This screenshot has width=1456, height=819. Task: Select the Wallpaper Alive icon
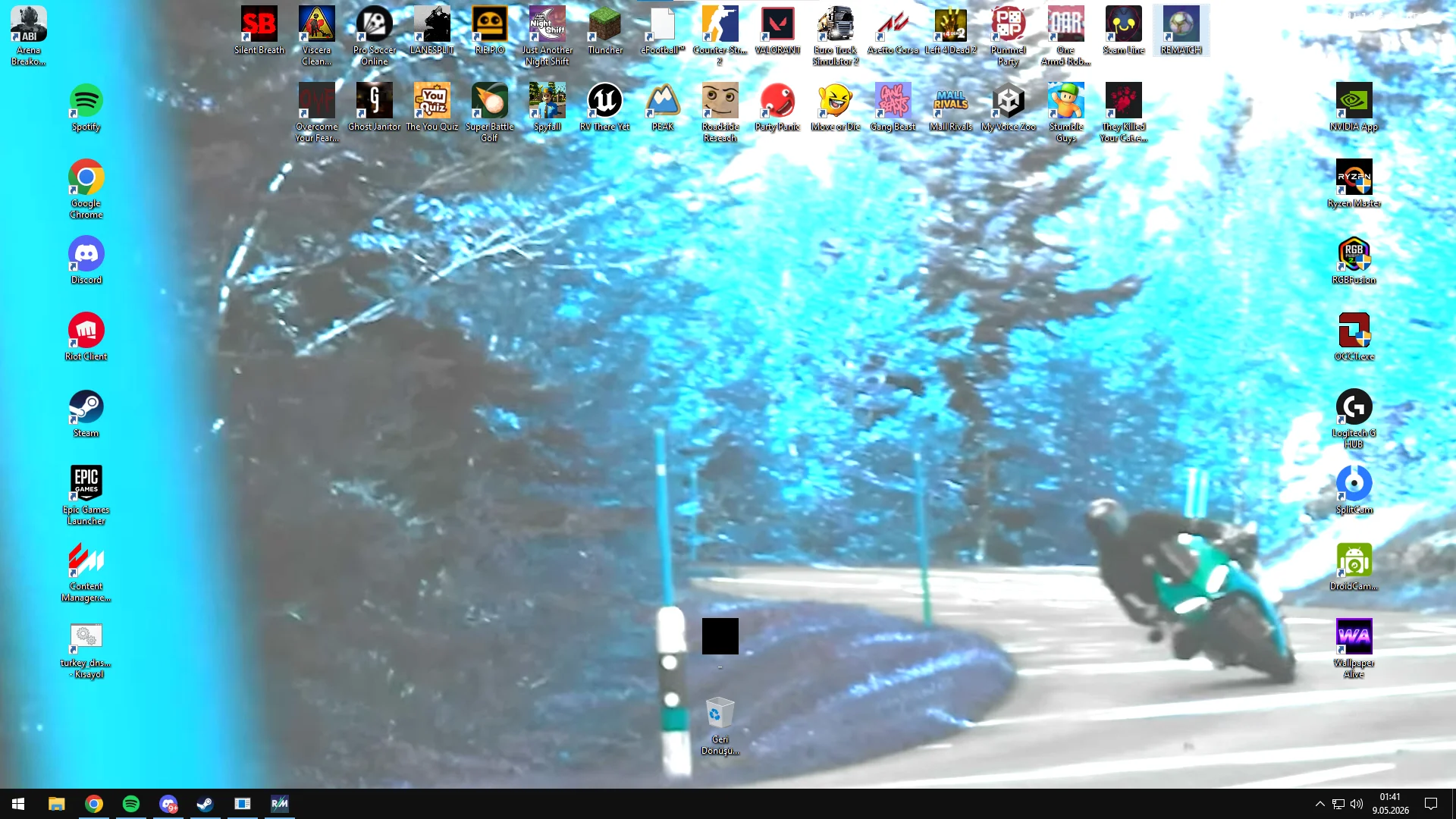[1354, 648]
